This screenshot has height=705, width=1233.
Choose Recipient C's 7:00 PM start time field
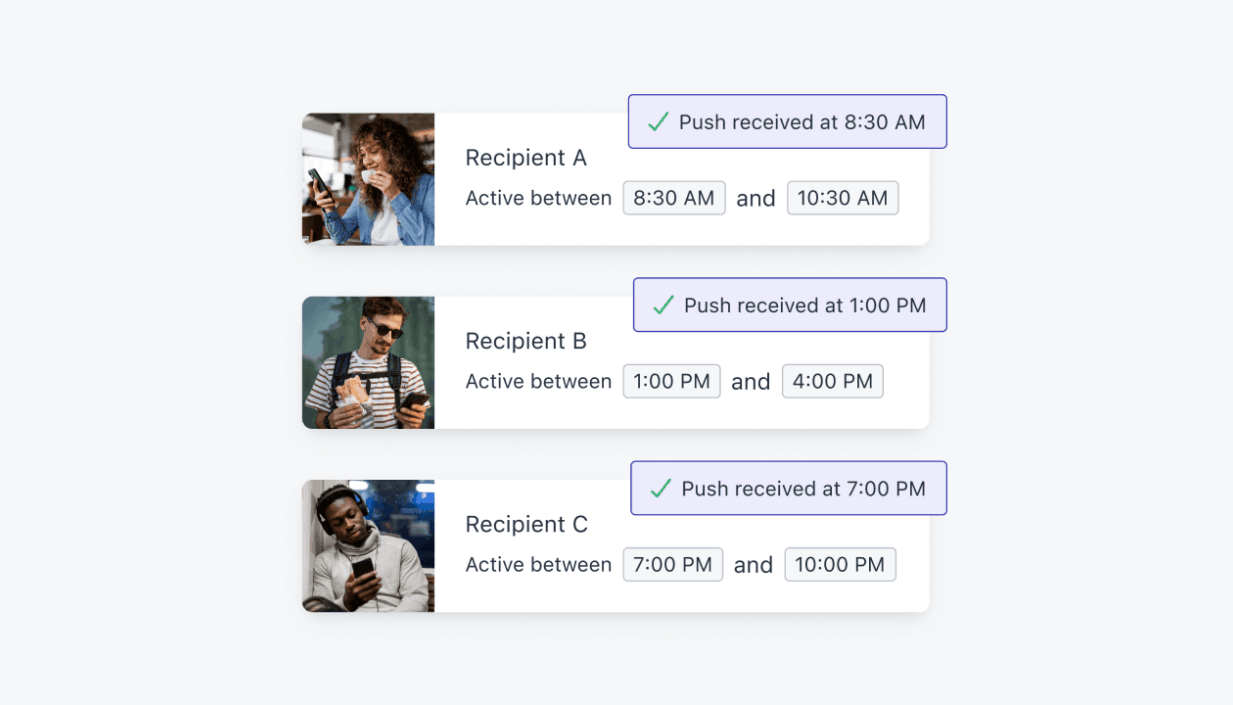(673, 565)
